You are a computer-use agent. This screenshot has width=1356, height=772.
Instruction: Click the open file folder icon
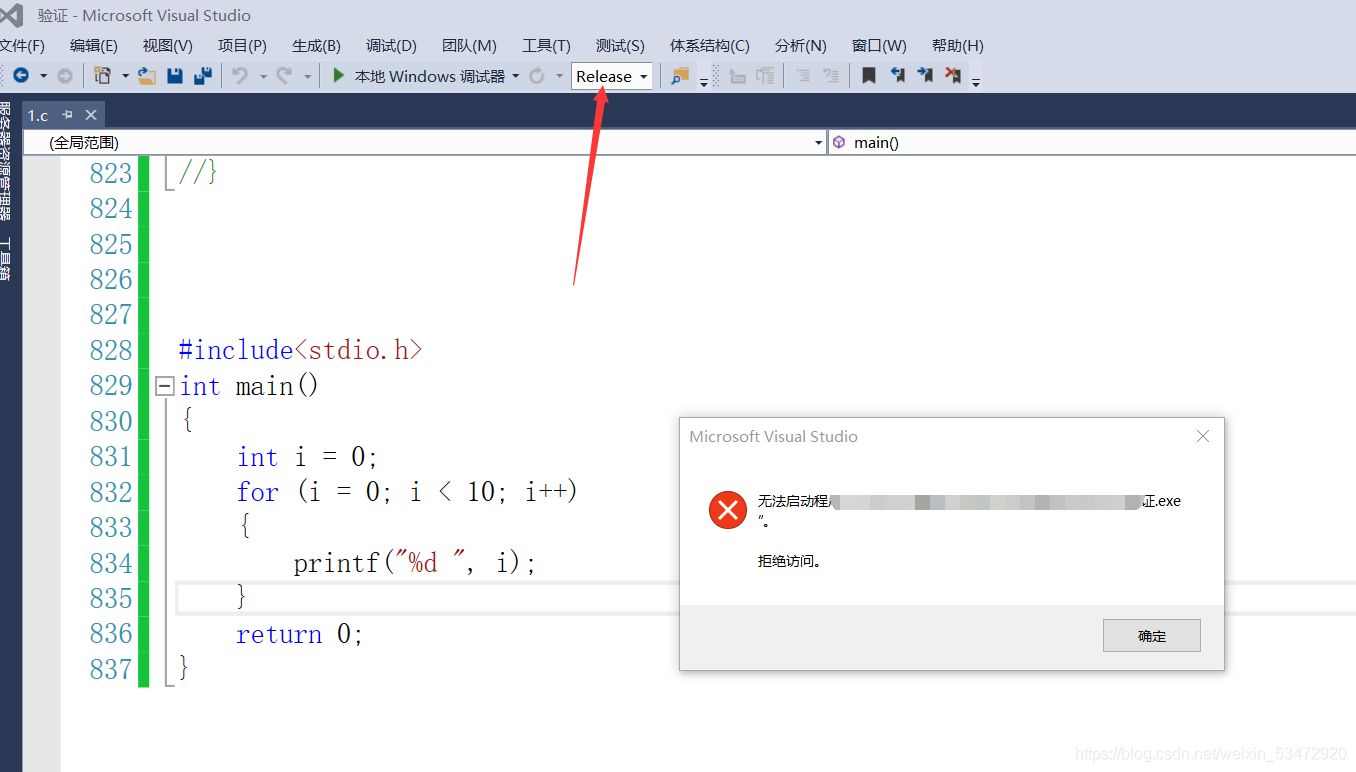[147, 76]
